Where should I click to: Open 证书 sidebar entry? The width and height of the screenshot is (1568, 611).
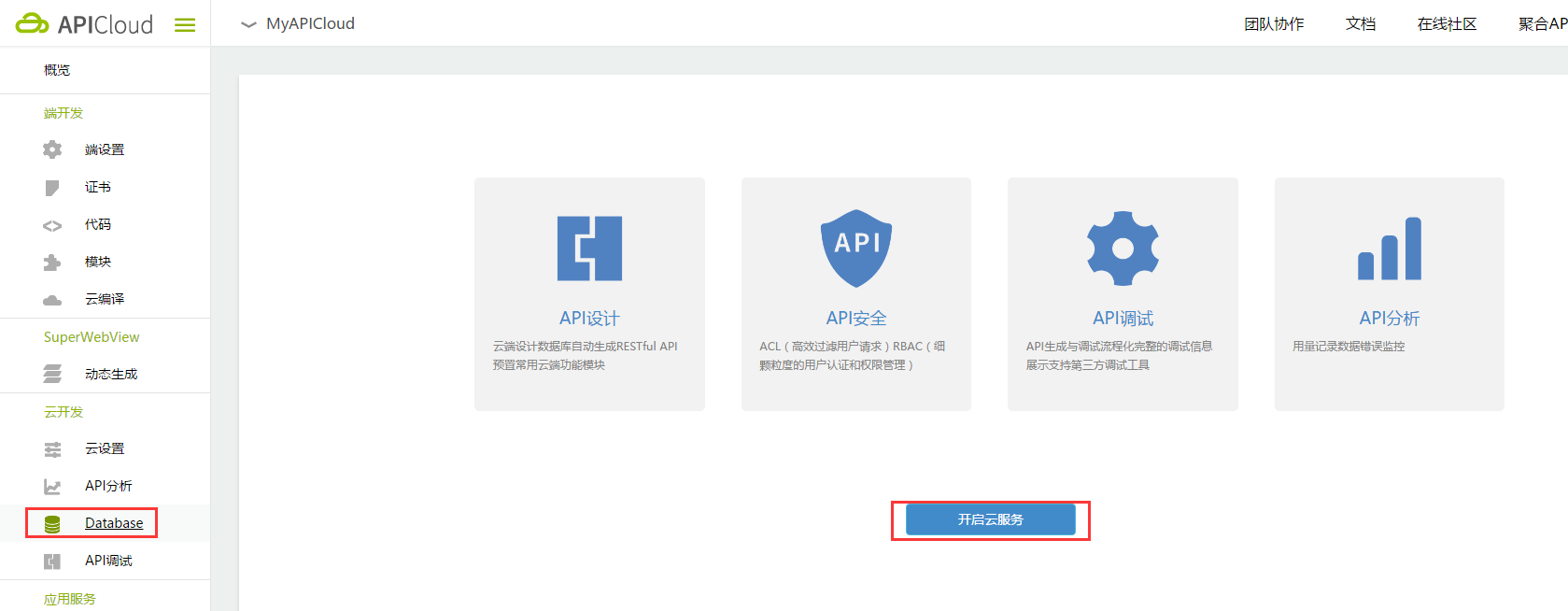pos(98,187)
